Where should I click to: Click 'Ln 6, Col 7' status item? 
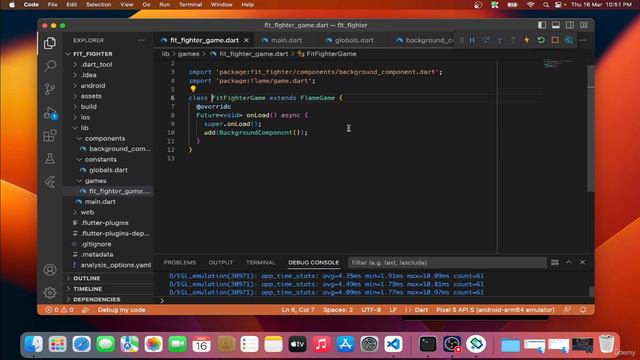pos(298,310)
